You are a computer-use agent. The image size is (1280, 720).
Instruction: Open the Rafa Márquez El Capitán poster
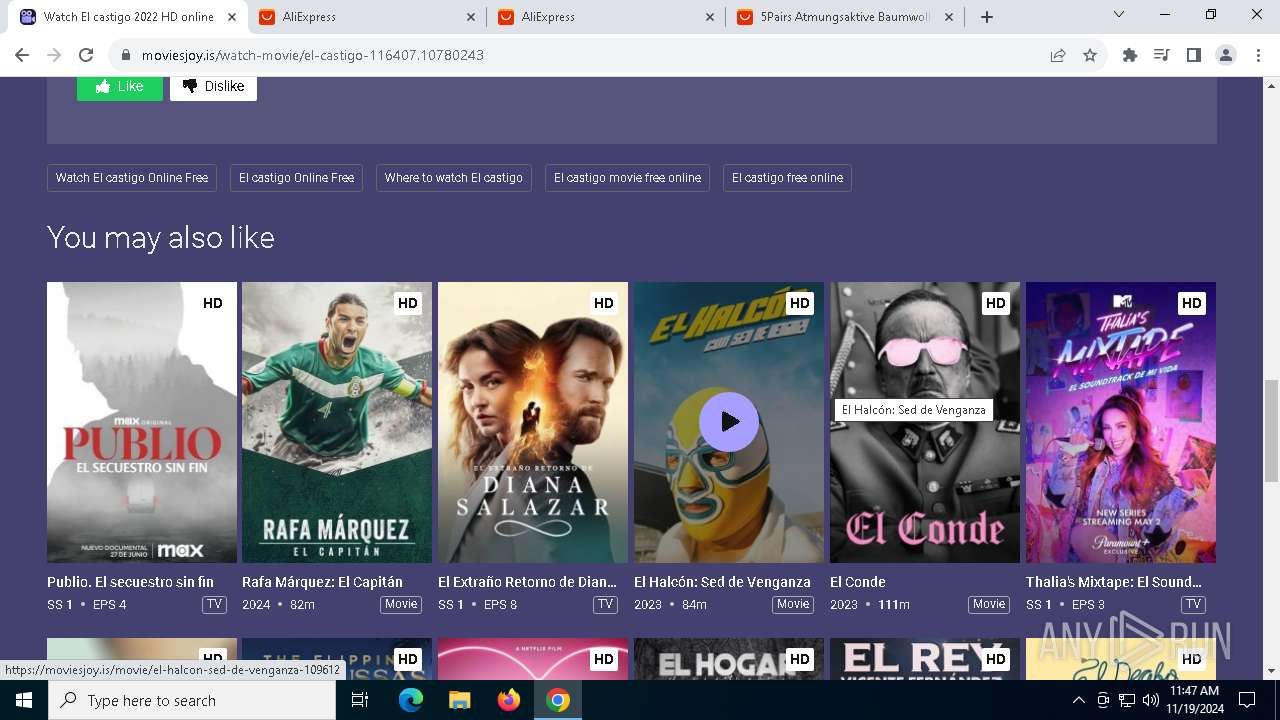337,422
